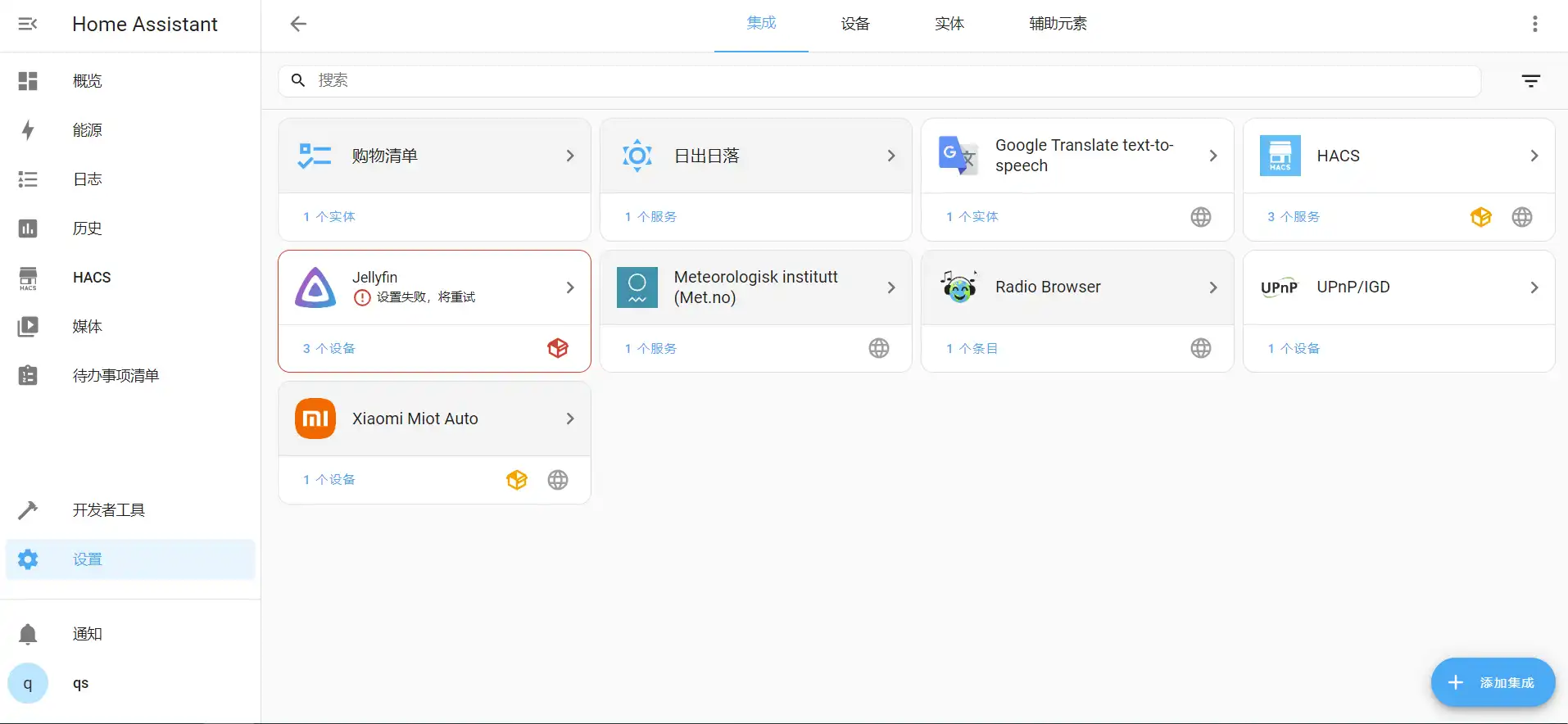Collapse the sidebar with the menu icon

(28, 24)
